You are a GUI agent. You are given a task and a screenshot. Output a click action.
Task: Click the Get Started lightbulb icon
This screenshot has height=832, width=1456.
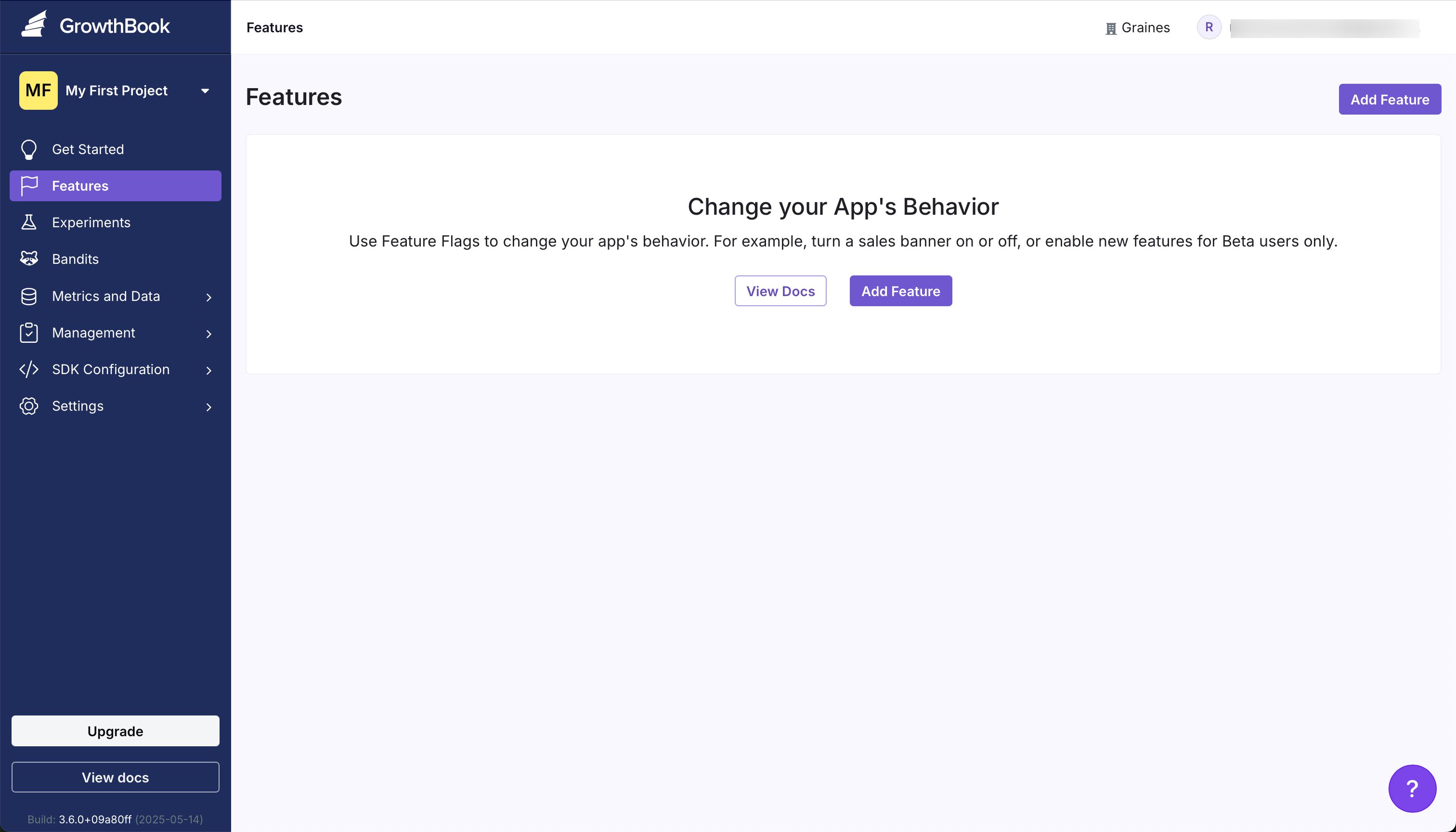click(x=28, y=150)
